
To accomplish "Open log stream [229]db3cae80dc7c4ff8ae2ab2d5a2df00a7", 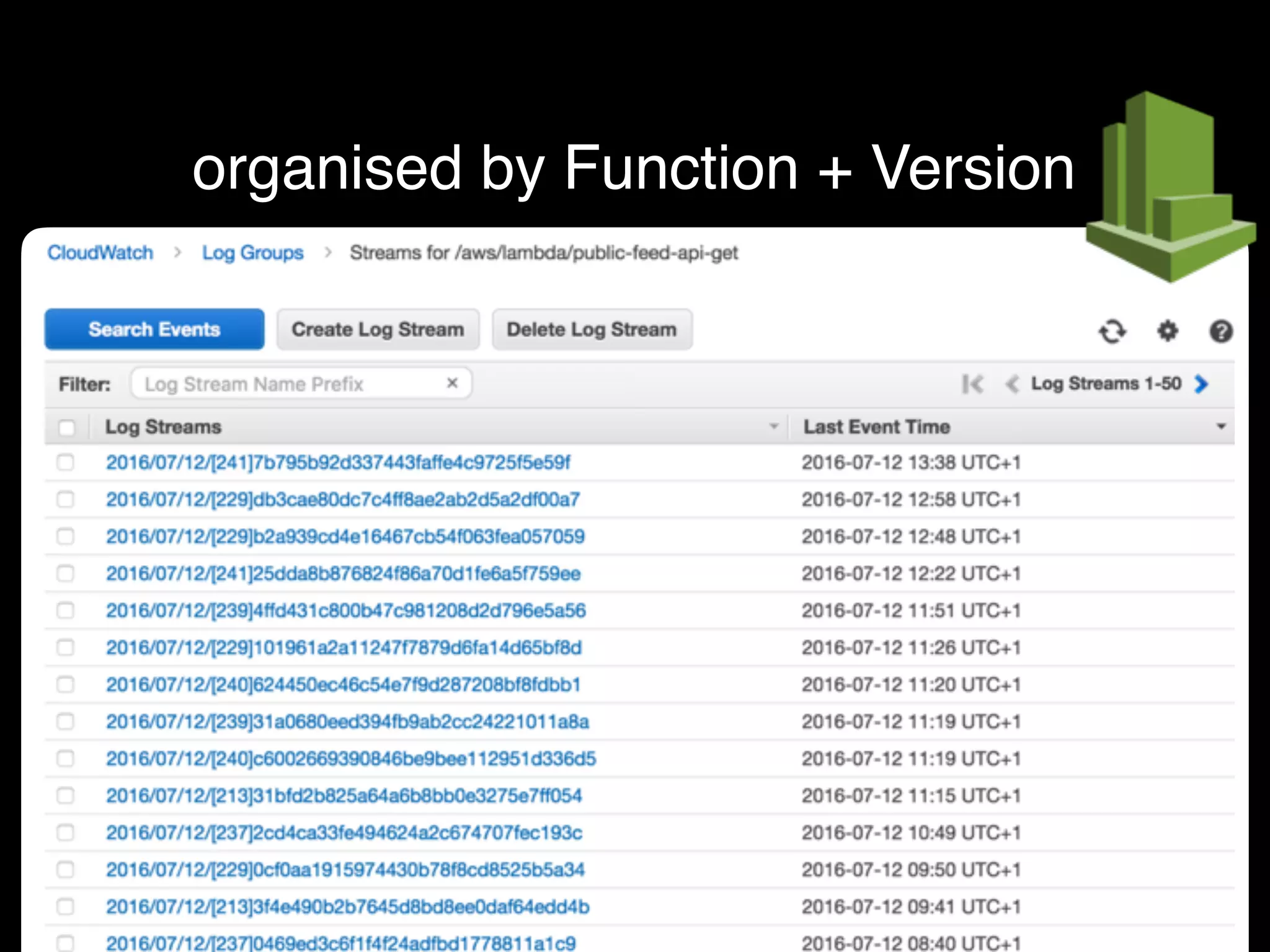I will (343, 500).
